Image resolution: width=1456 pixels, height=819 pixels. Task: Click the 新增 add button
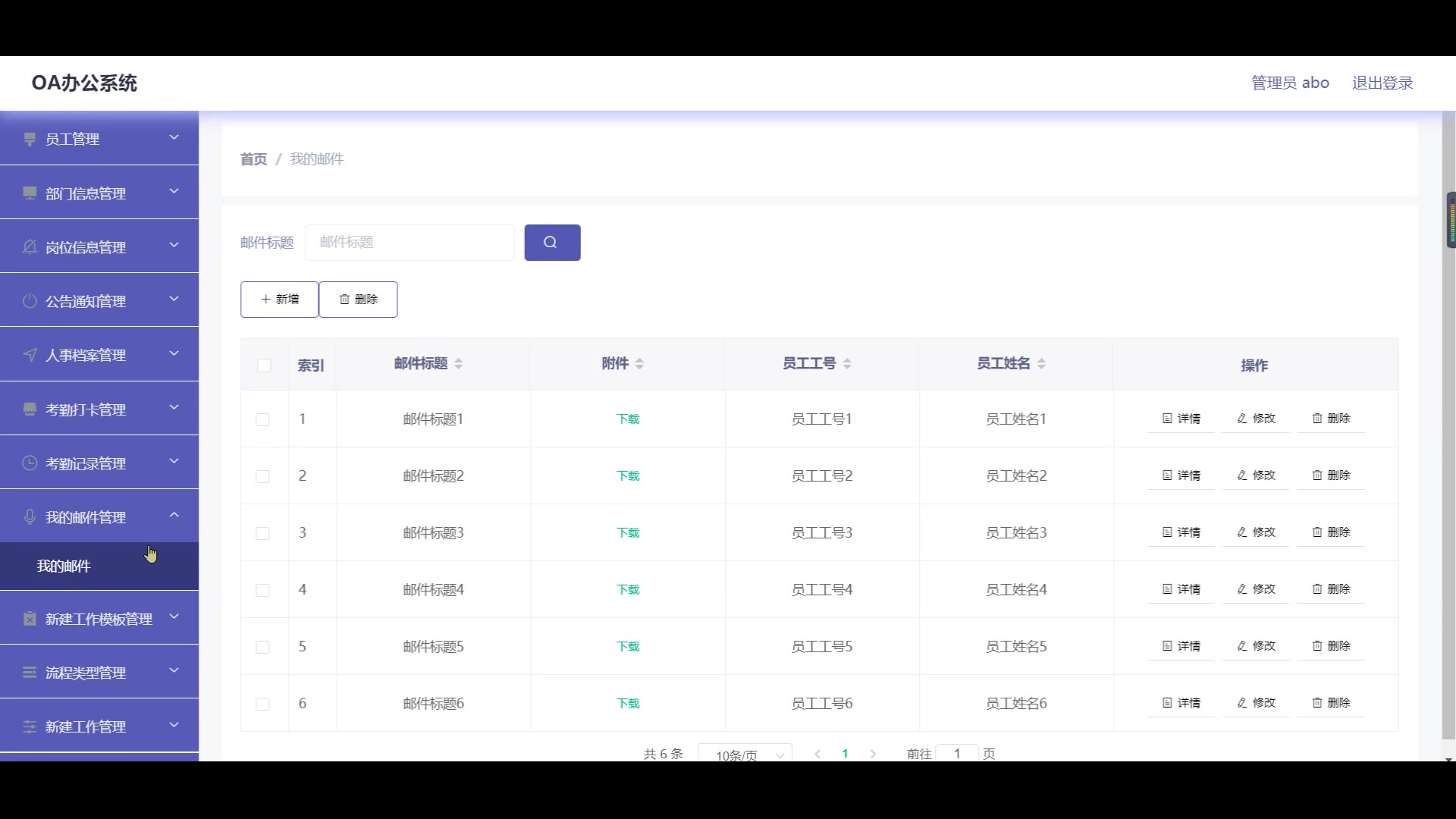280,300
